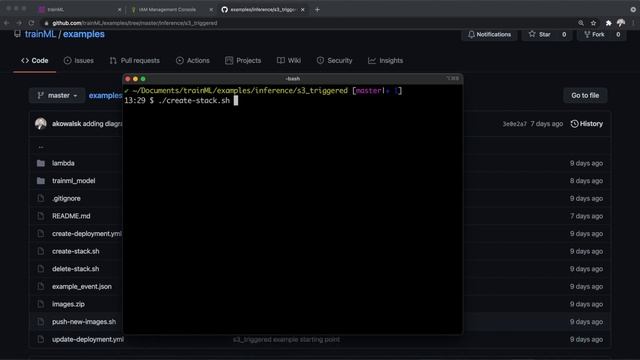Image resolution: width=640 pixels, height=360 pixels.
Task: Open the Code tab
Action: [35, 60]
